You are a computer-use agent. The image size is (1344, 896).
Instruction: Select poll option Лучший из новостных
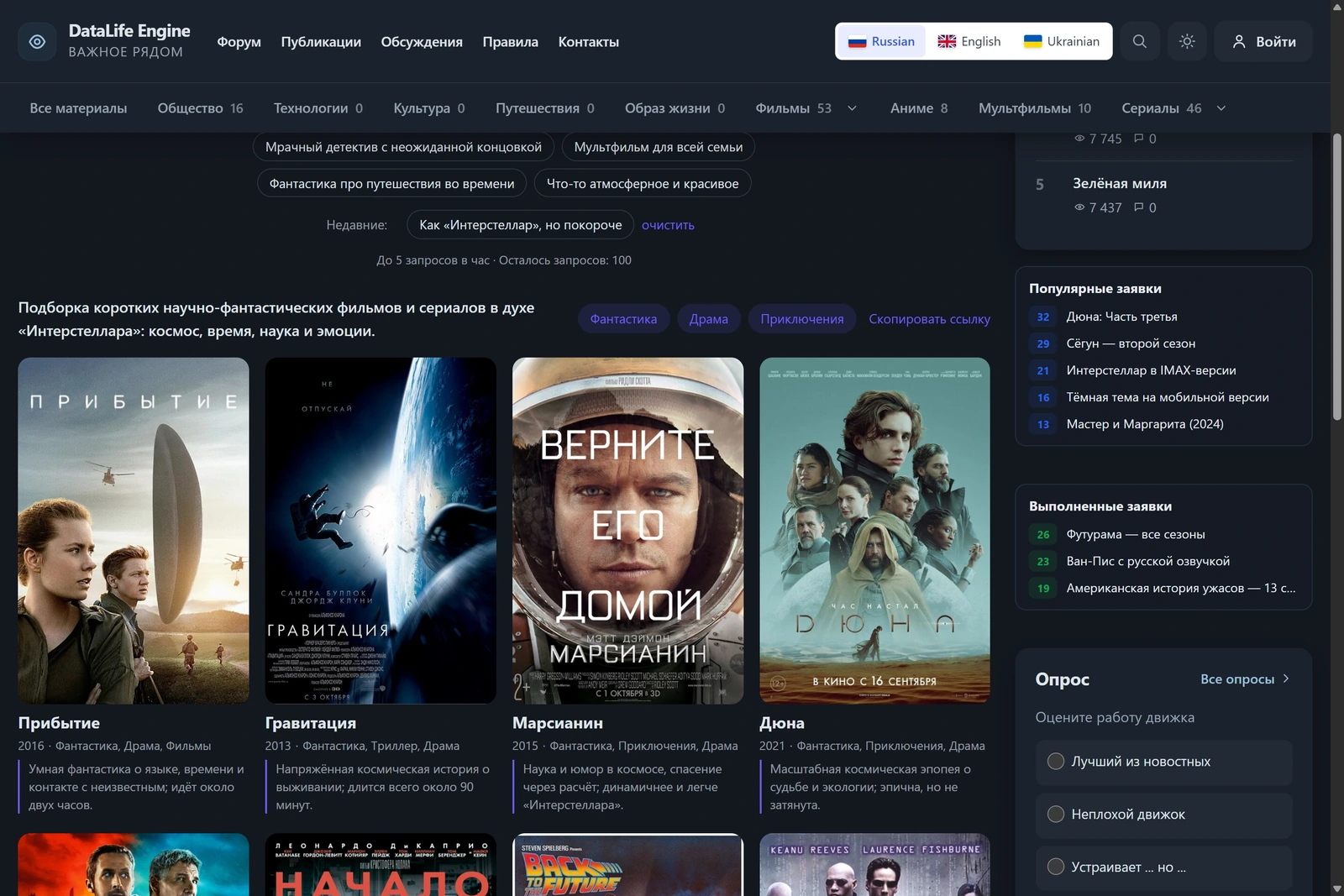(1163, 762)
